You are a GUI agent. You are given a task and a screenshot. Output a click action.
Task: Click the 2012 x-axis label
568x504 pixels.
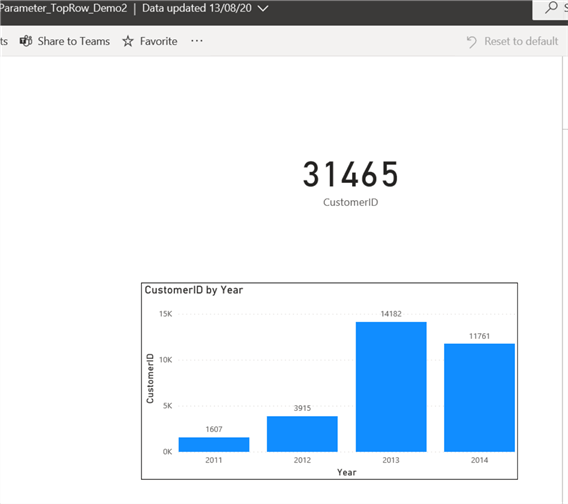pos(302,460)
